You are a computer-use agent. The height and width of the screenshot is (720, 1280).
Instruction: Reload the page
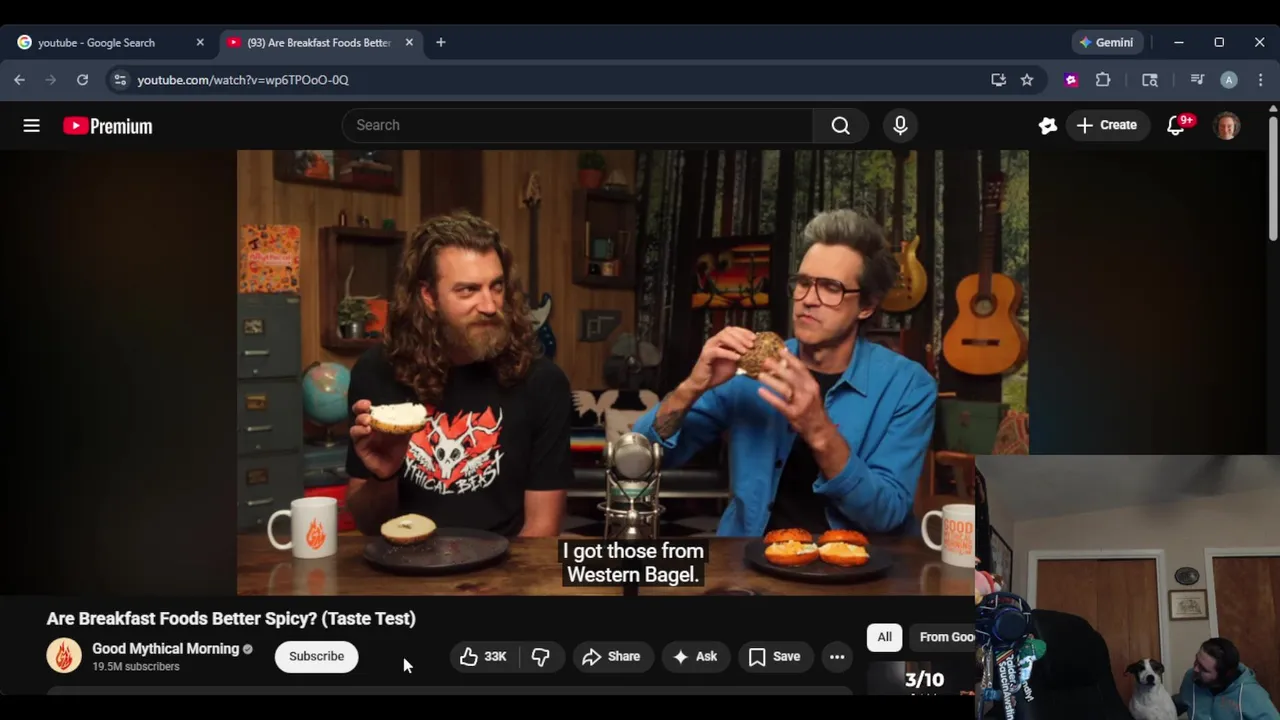[x=83, y=80]
